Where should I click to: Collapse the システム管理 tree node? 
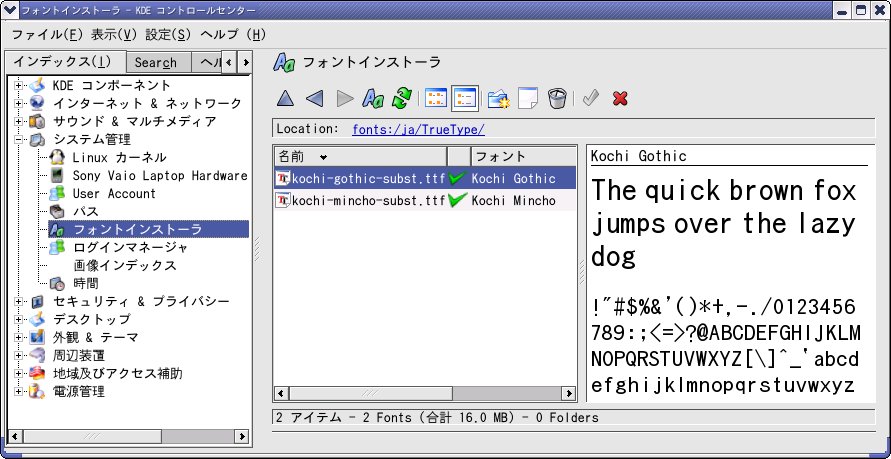click(x=19, y=139)
